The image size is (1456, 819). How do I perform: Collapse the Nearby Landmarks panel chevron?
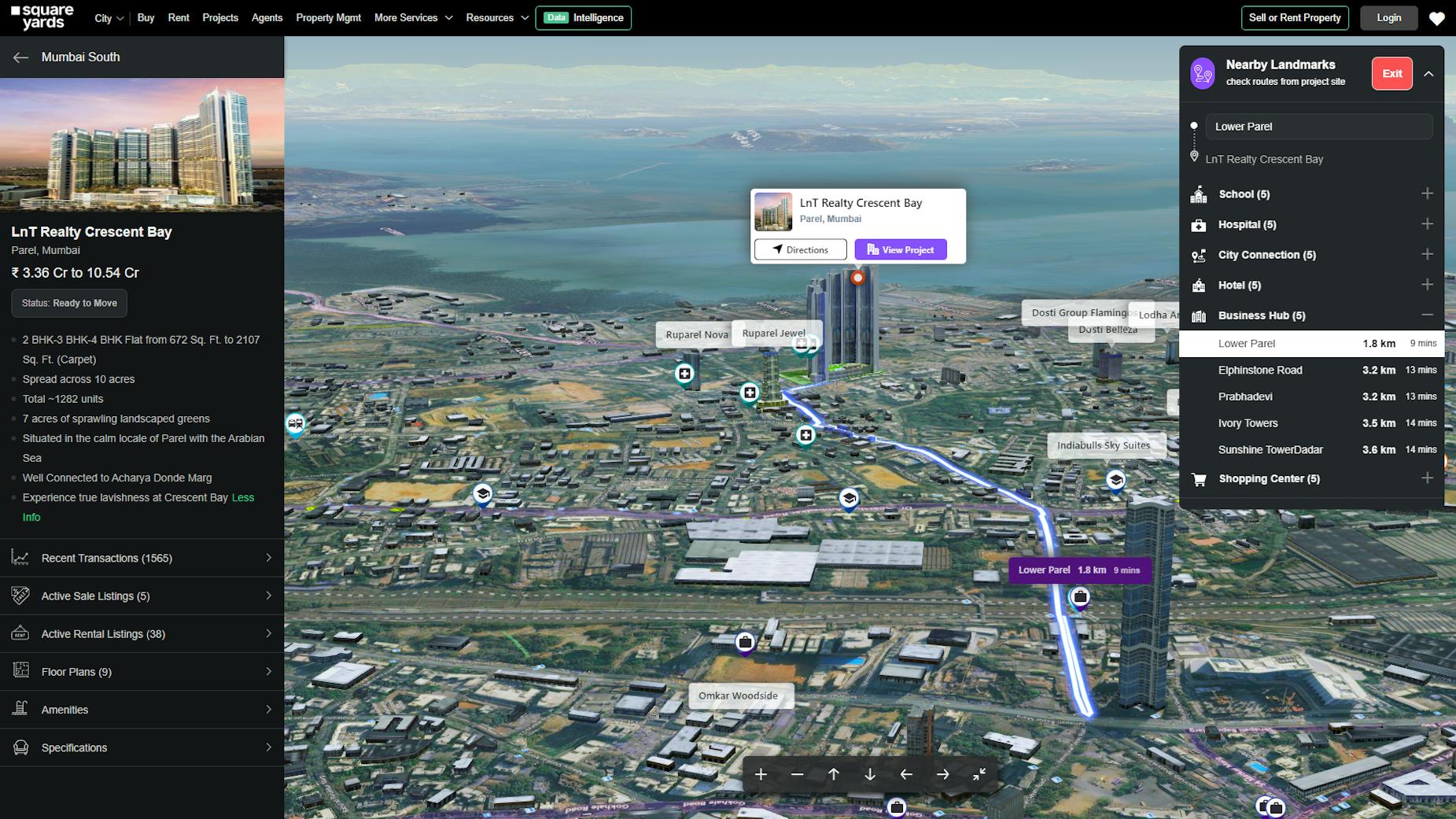tap(1429, 72)
